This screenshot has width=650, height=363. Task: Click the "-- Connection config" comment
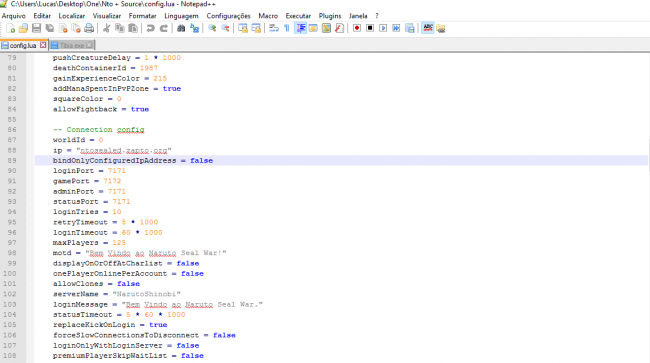pyautogui.click(x=99, y=130)
